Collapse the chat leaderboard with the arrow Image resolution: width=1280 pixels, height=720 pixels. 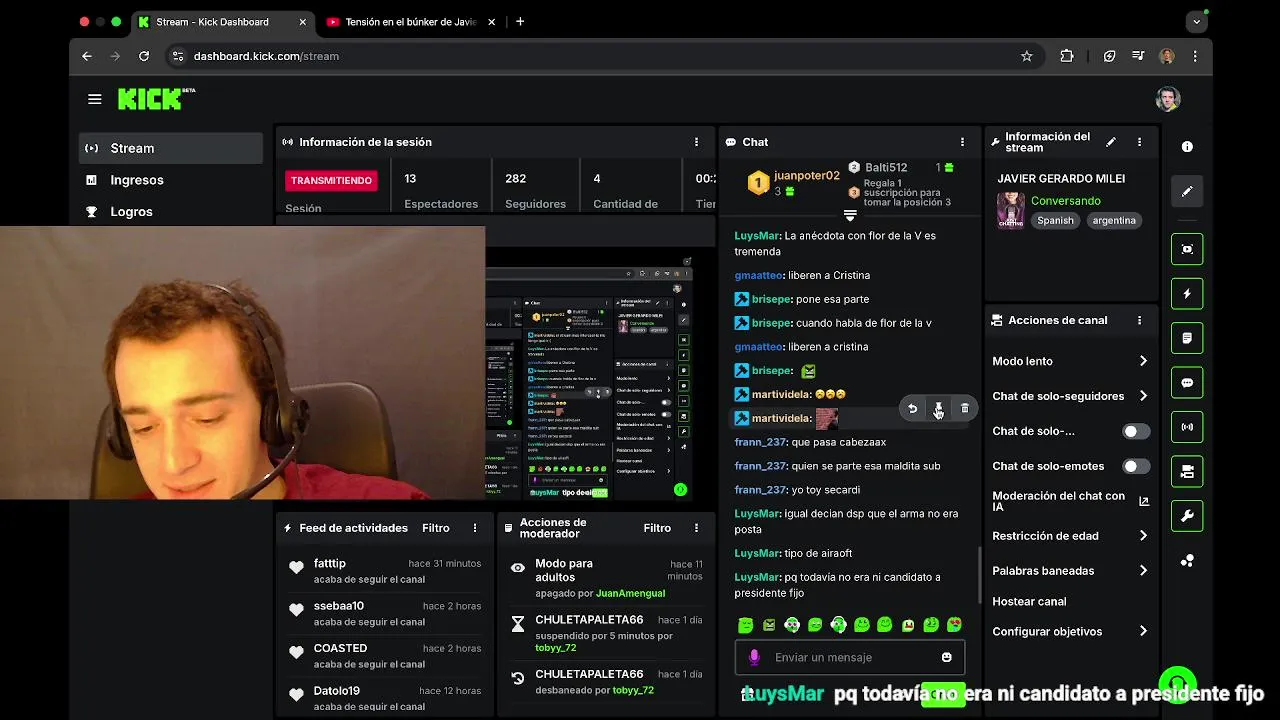click(850, 215)
